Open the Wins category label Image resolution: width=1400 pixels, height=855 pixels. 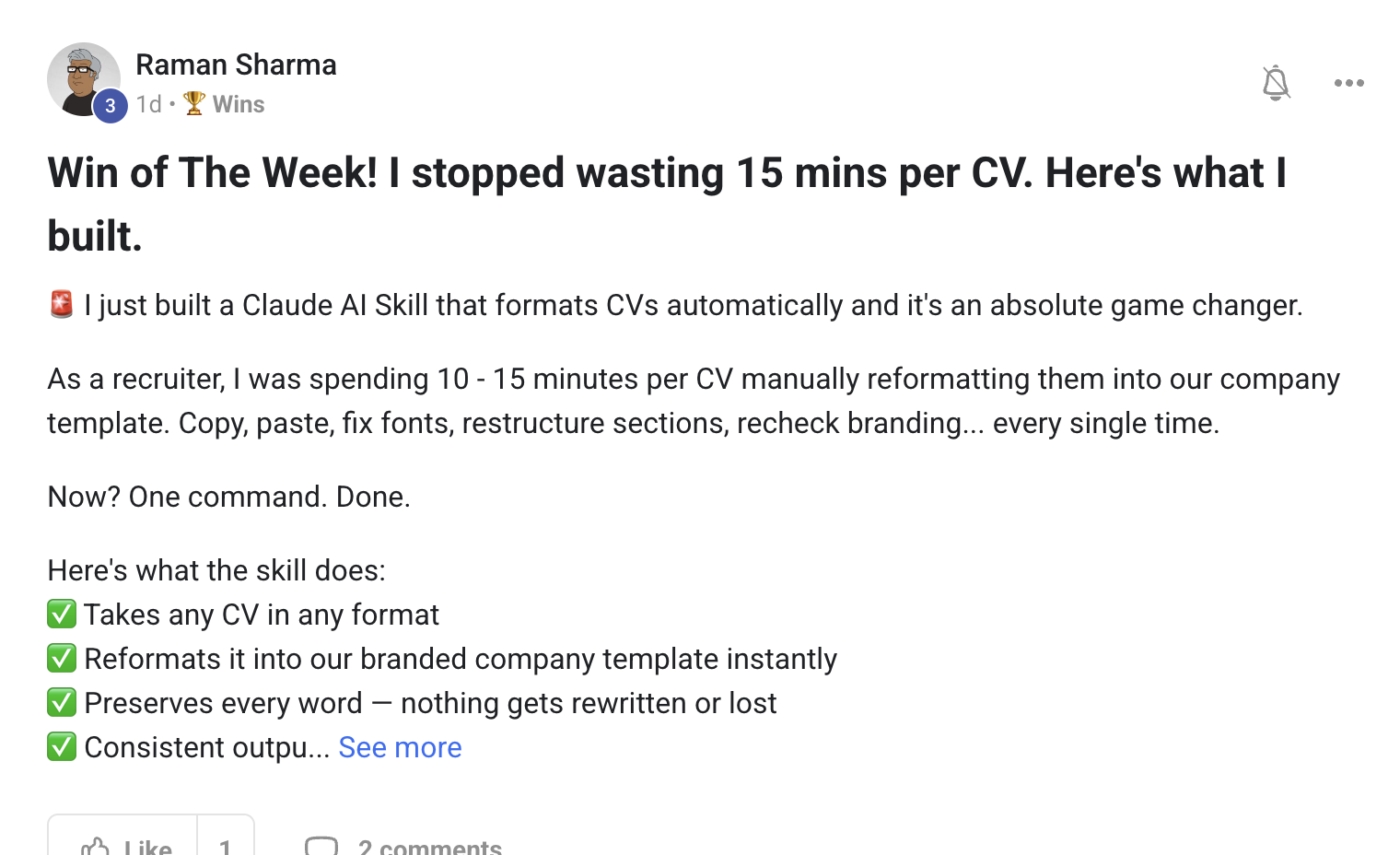239,104
